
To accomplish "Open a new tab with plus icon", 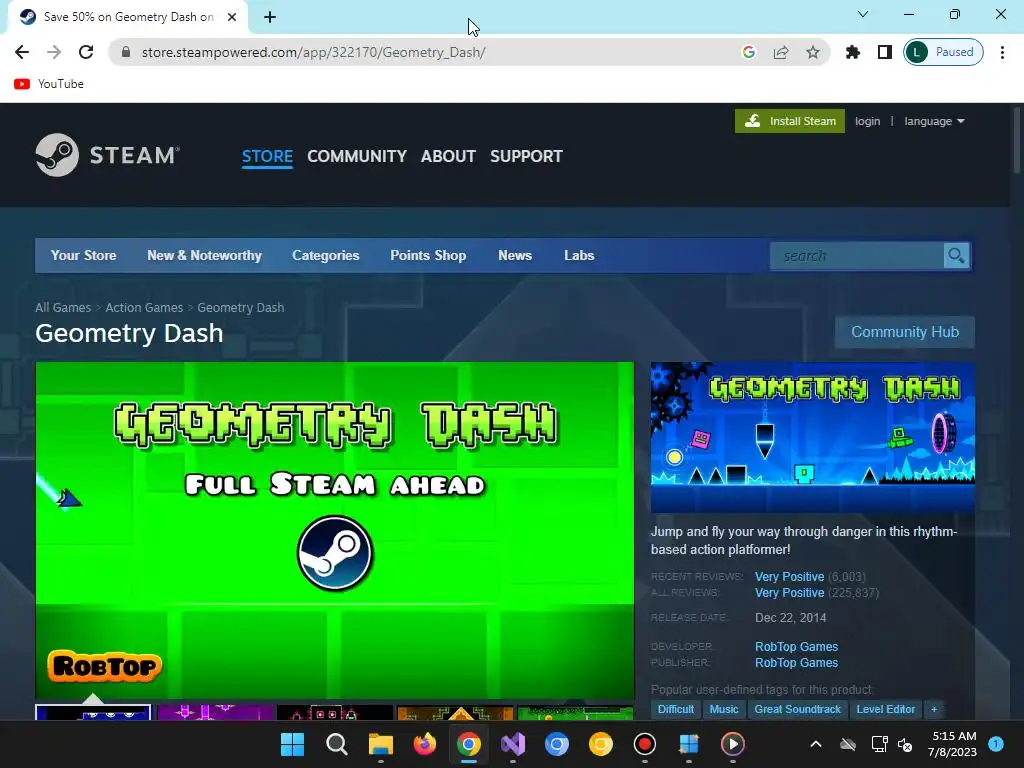I will tap(270, 17).
